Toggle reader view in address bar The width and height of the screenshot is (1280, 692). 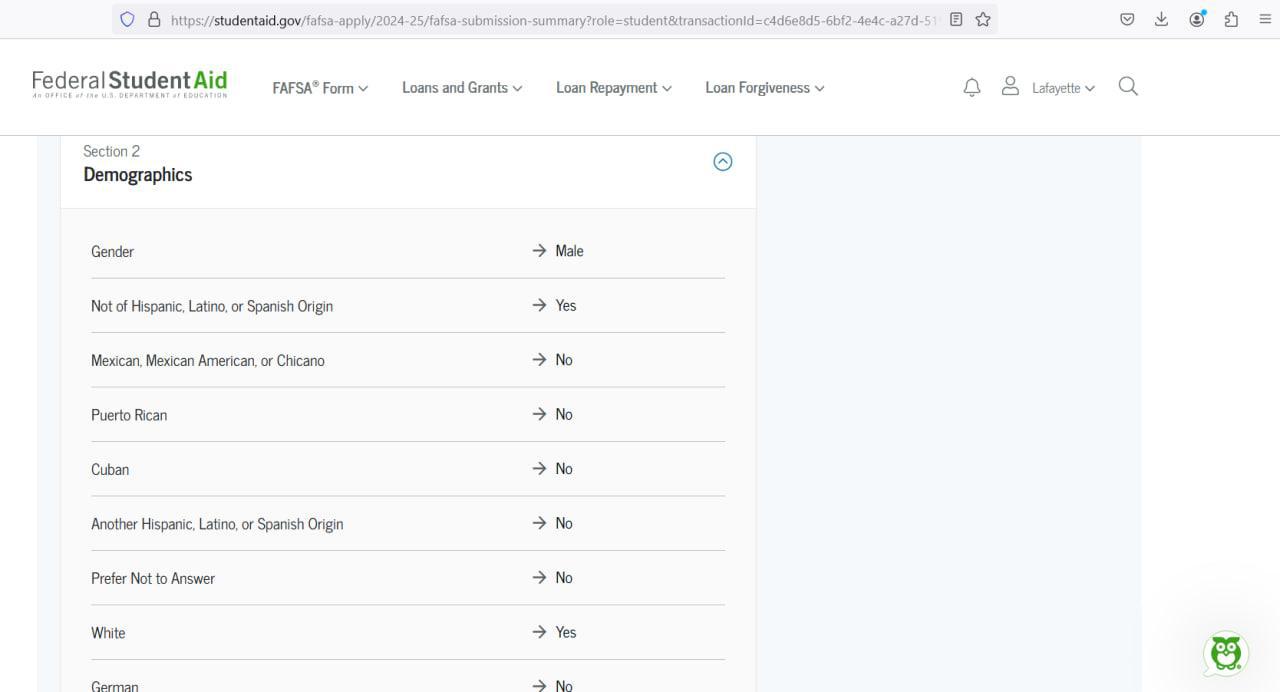(956, 19)
